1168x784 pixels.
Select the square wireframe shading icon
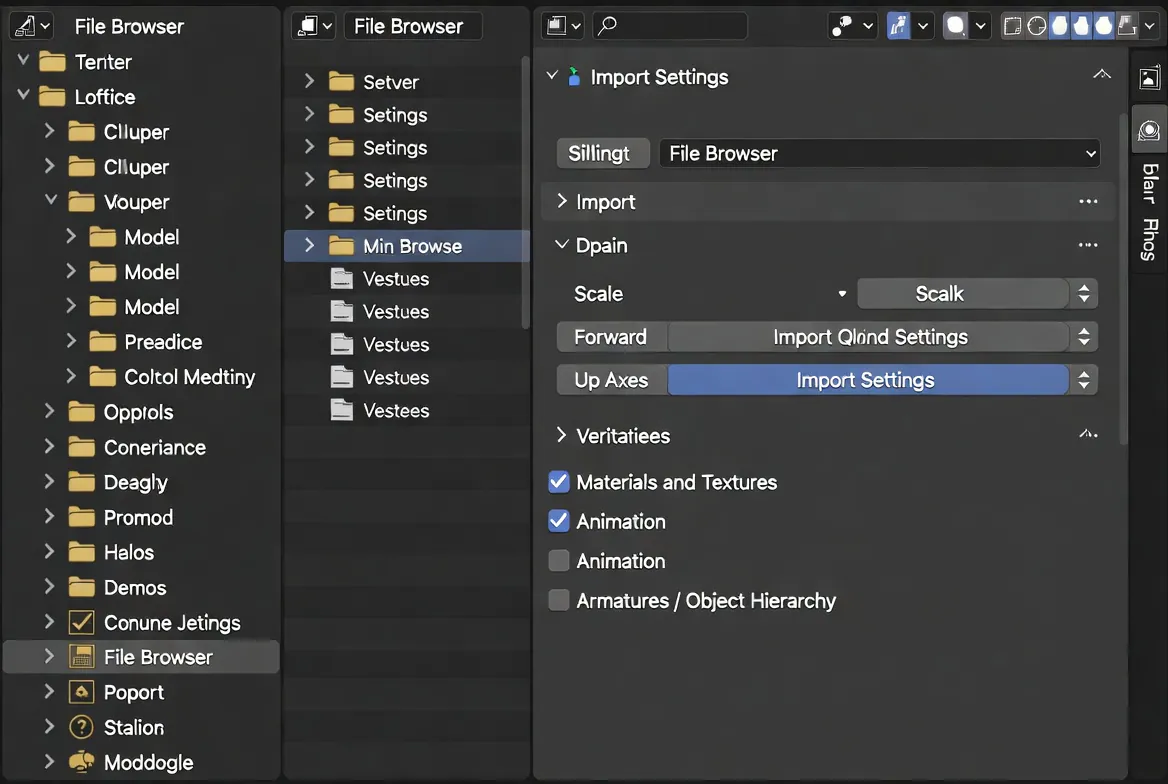(x=1012, y=26)
